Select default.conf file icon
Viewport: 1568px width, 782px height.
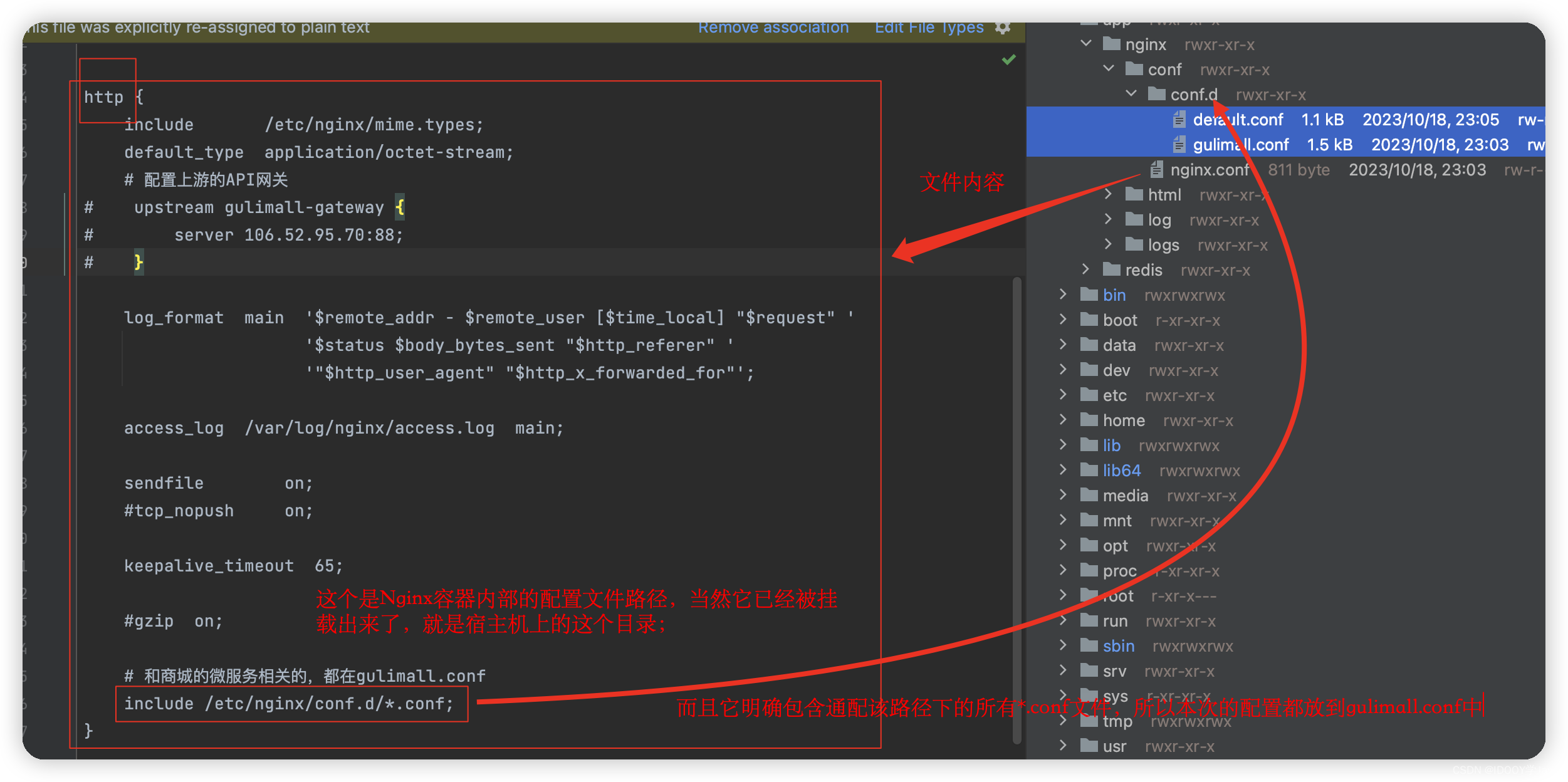click(1179, 119)
